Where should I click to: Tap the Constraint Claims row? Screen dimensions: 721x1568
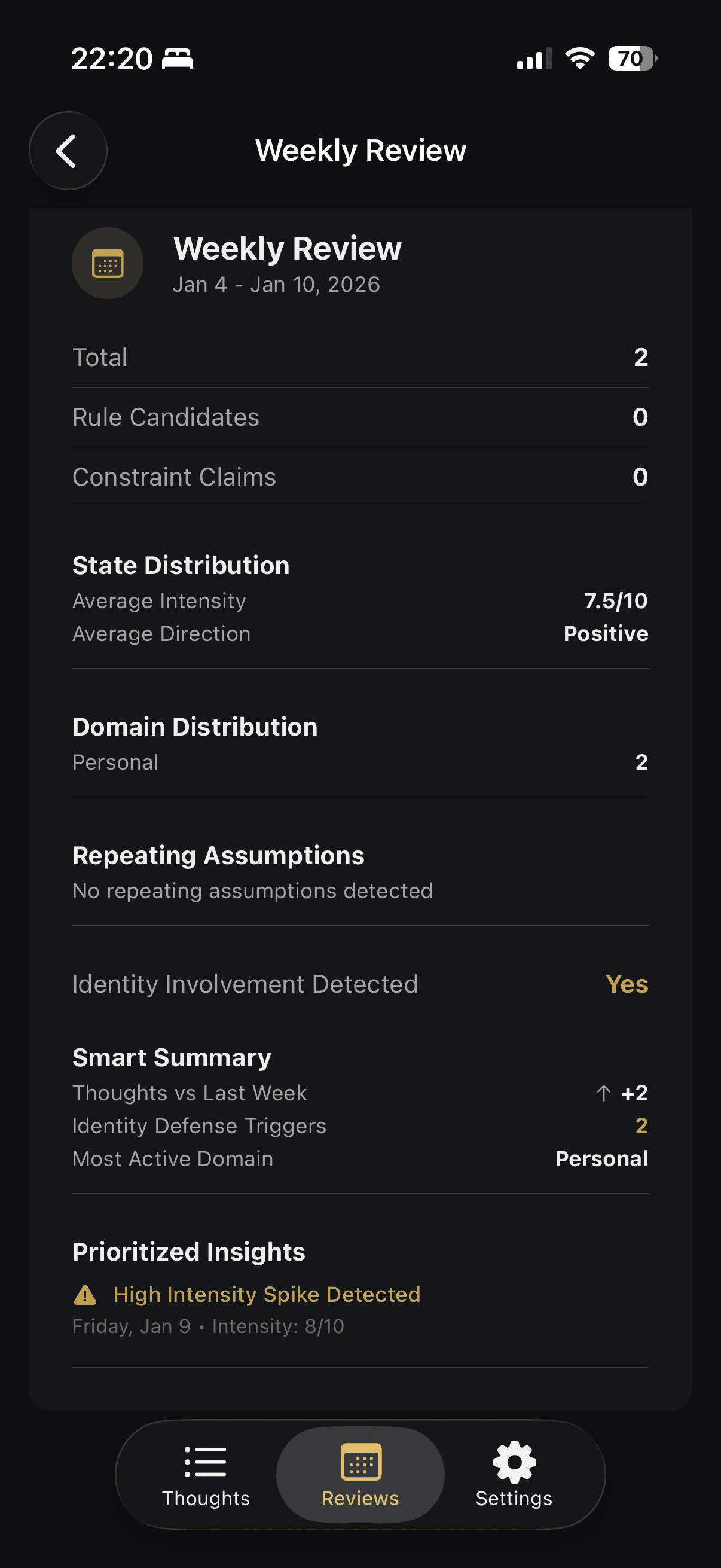[x=360, y=477]
